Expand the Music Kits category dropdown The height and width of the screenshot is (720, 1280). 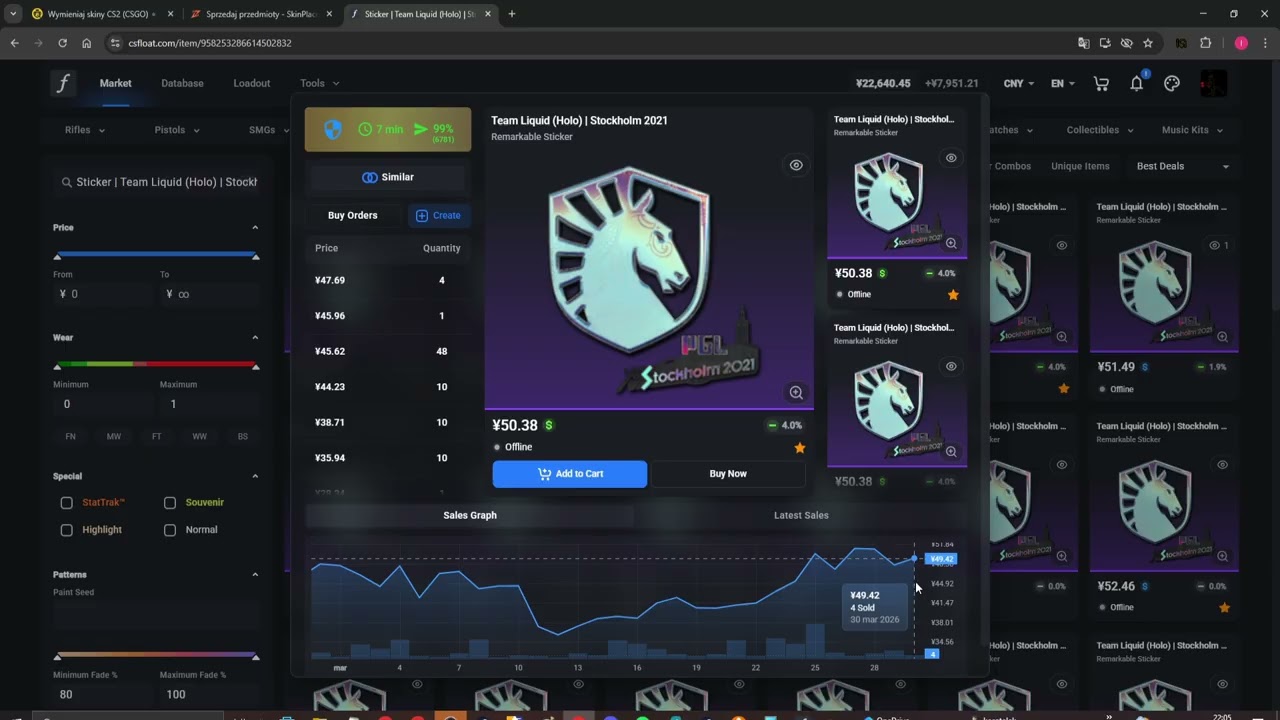click(1192, 130)
